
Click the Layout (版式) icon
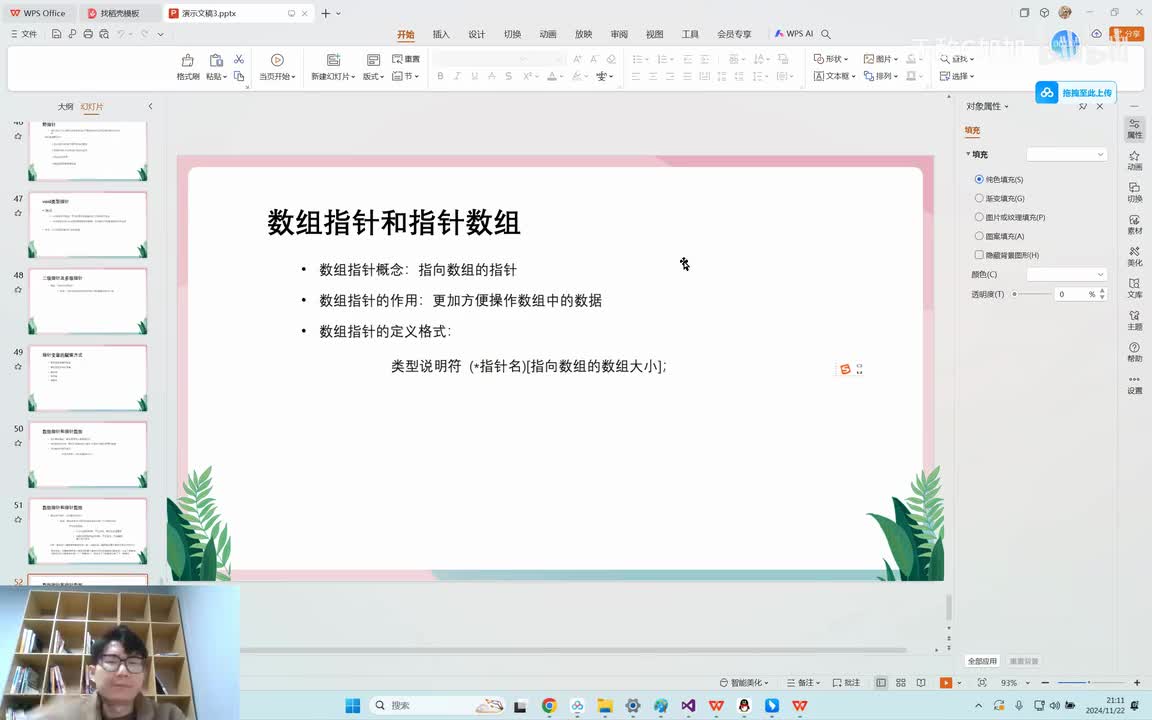point(373,60)
